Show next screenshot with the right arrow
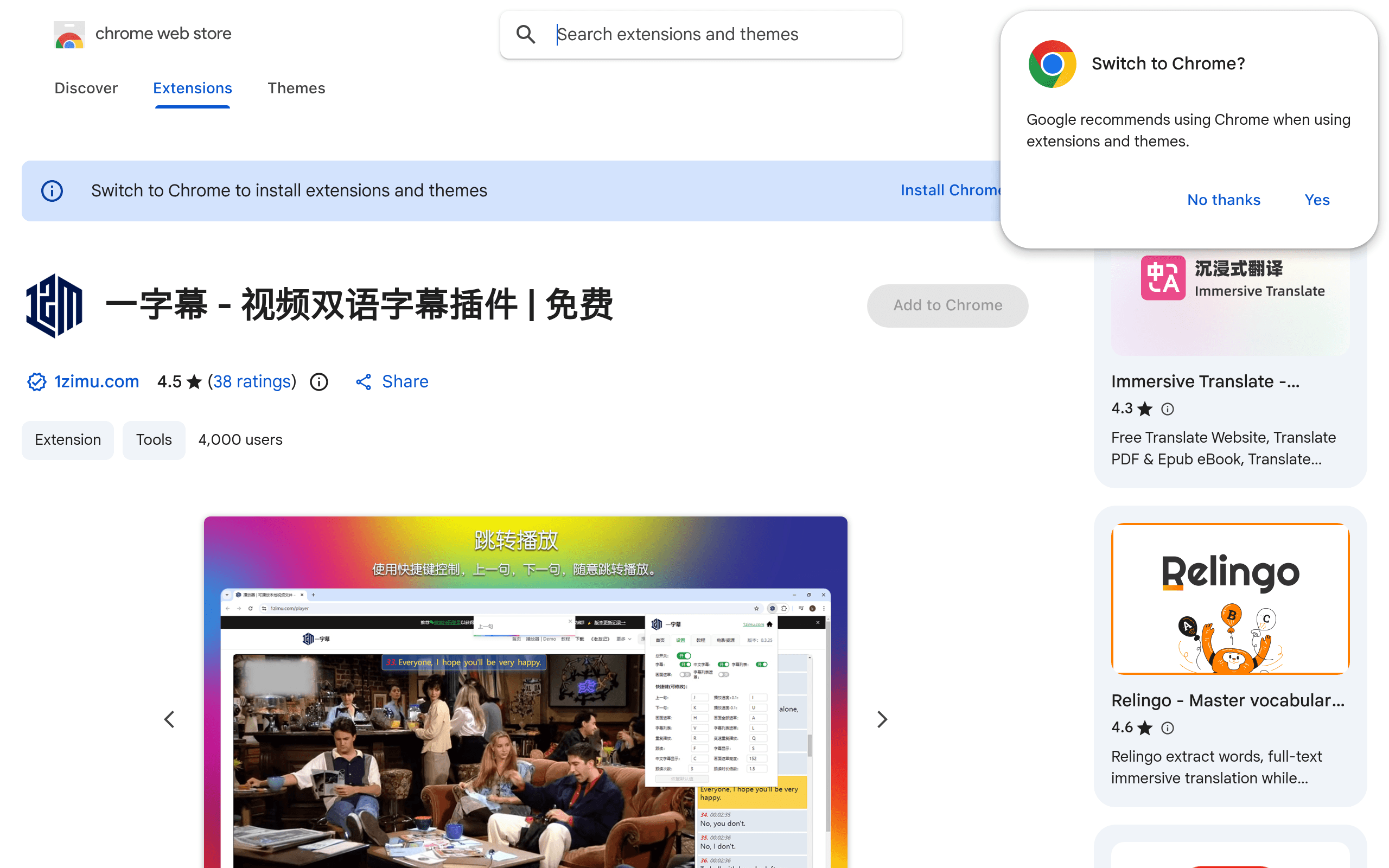Image resolution: width=1389 pixels, height=868 pixels. pyautogui.click(x=882, y=719)
